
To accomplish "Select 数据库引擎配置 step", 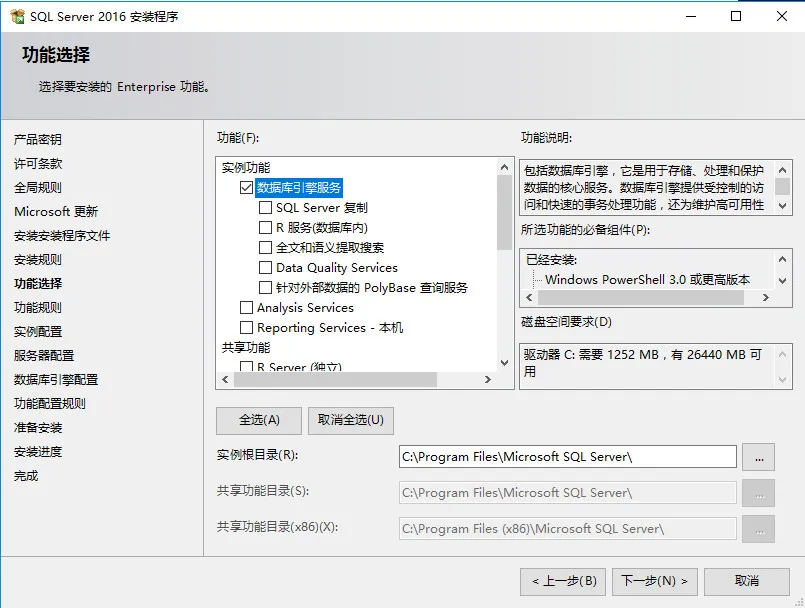I will [55, 379].
